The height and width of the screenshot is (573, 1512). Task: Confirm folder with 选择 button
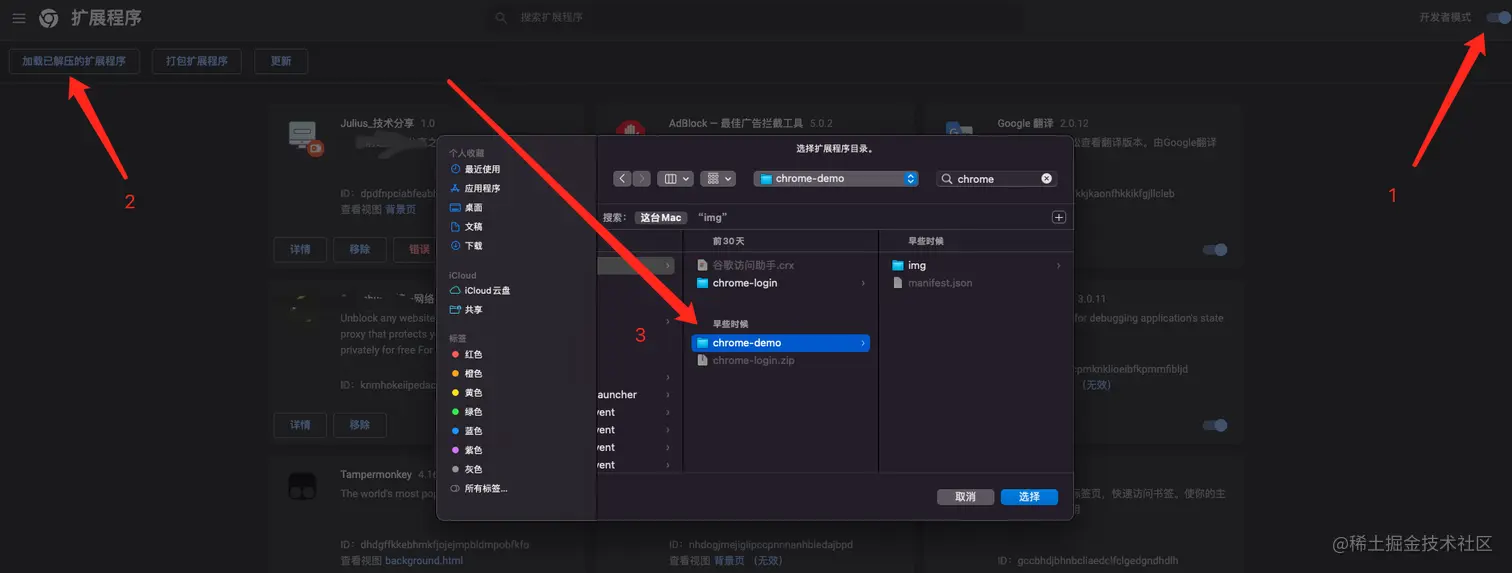[x=1029, y=497]
